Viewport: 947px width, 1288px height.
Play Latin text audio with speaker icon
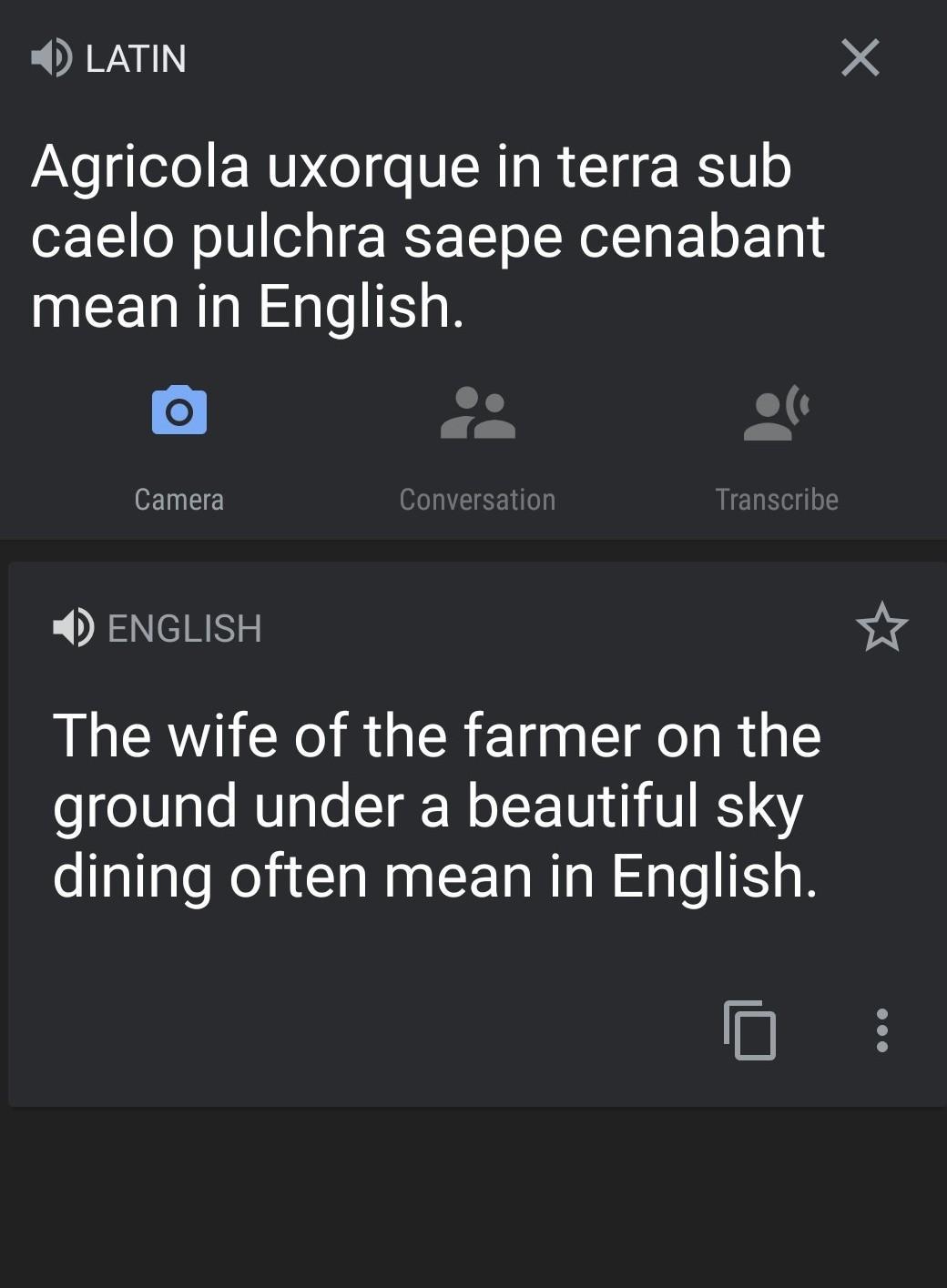(x=51, y=58)
